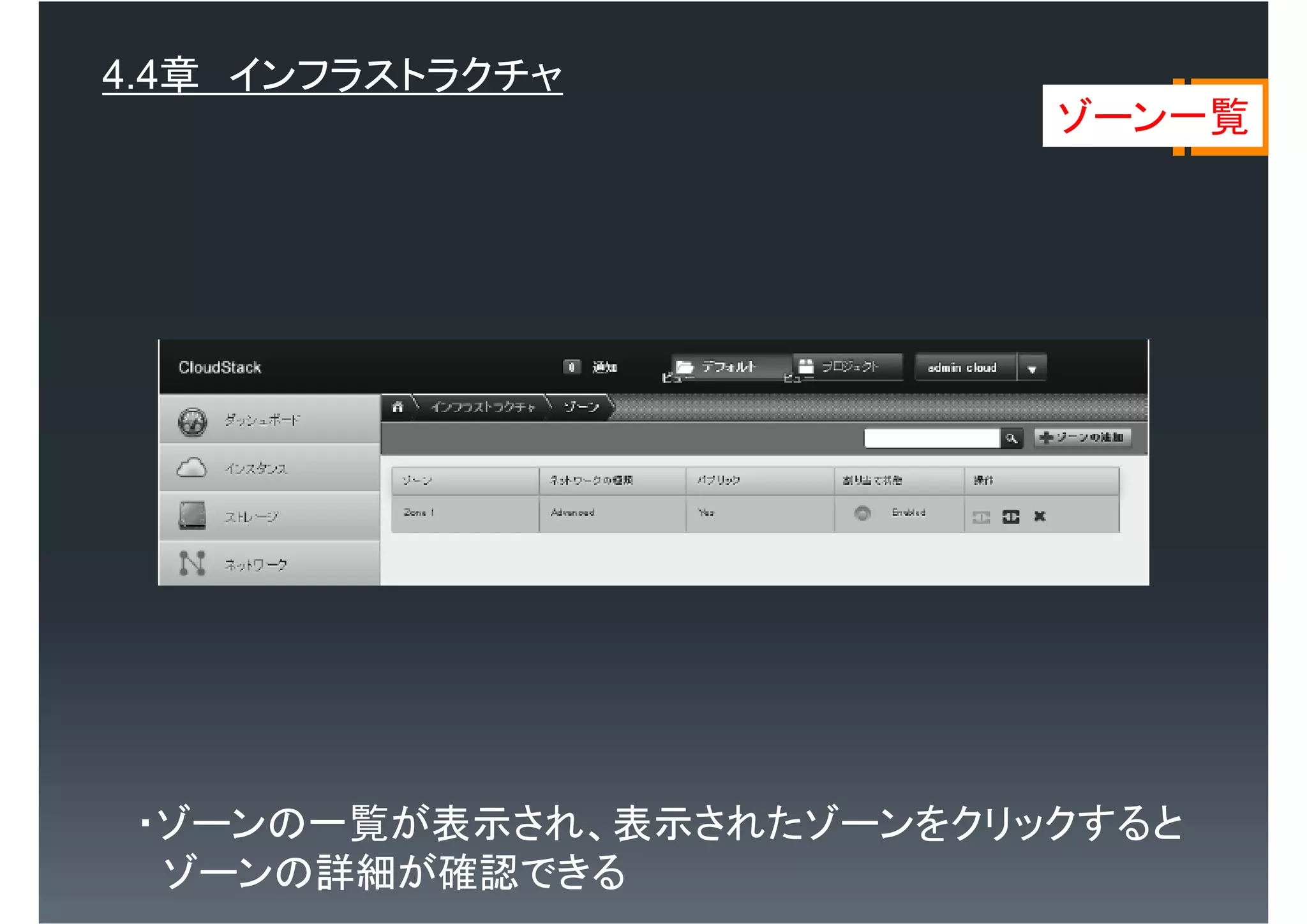Click the Enabled status indicator circle
Image resolution: width=1307 pixels, height=924 pixels.
tap(862, 513)
